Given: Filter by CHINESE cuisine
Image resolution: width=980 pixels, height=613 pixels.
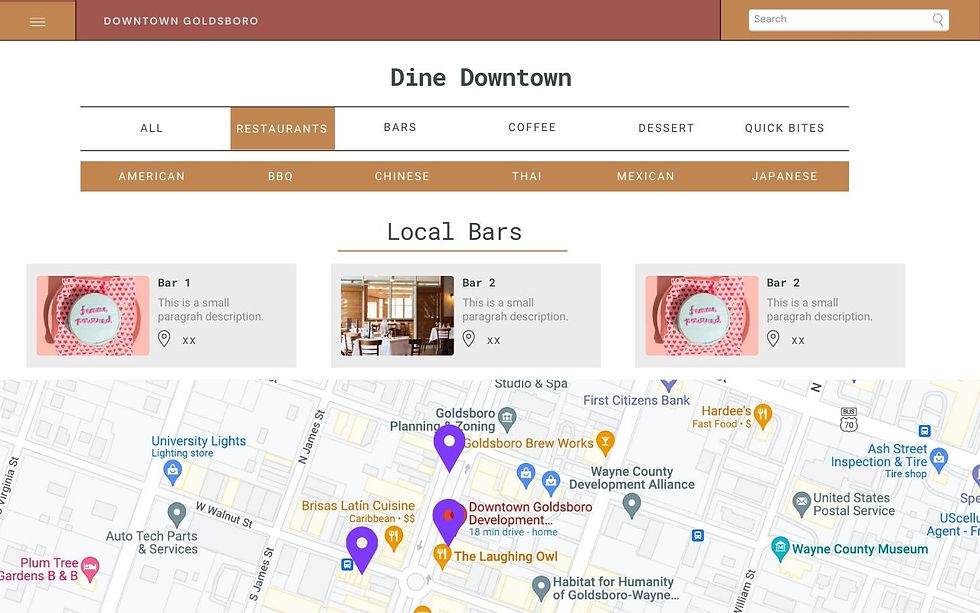Looking at the screenshot, I should click(402, 176).
